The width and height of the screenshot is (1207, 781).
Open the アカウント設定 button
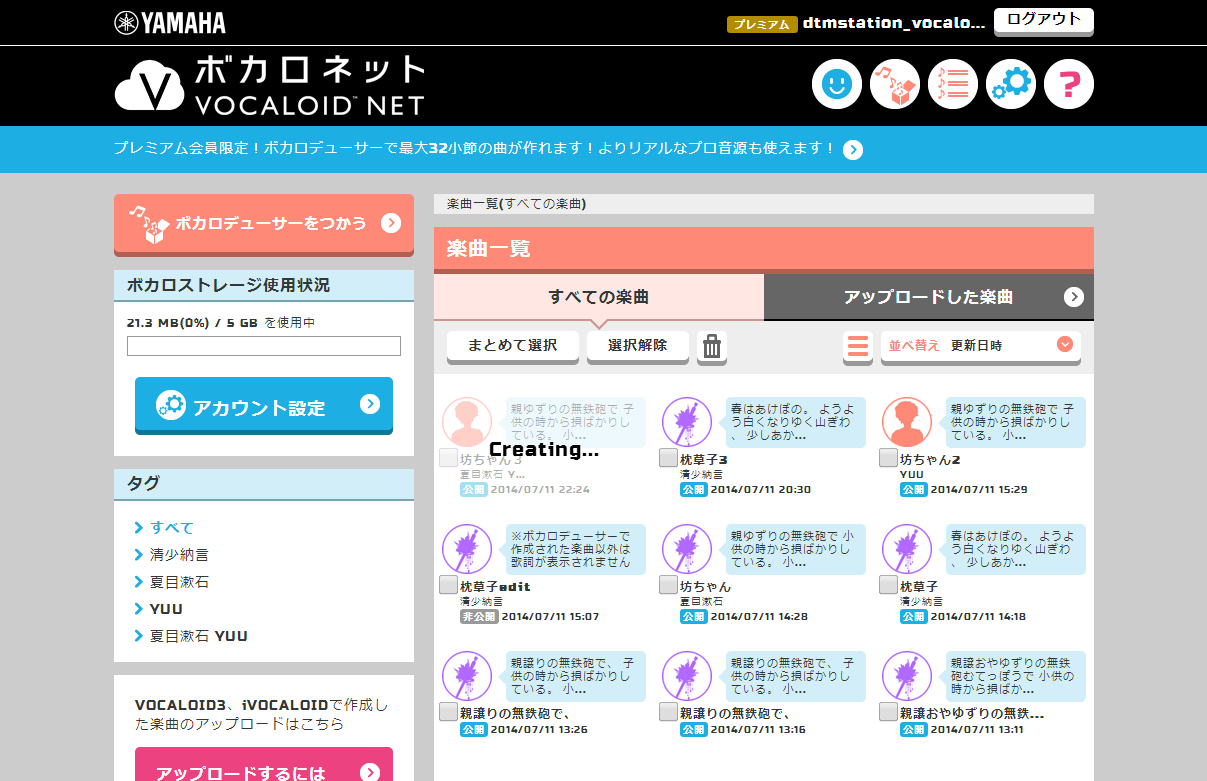(x=264, y=406)
